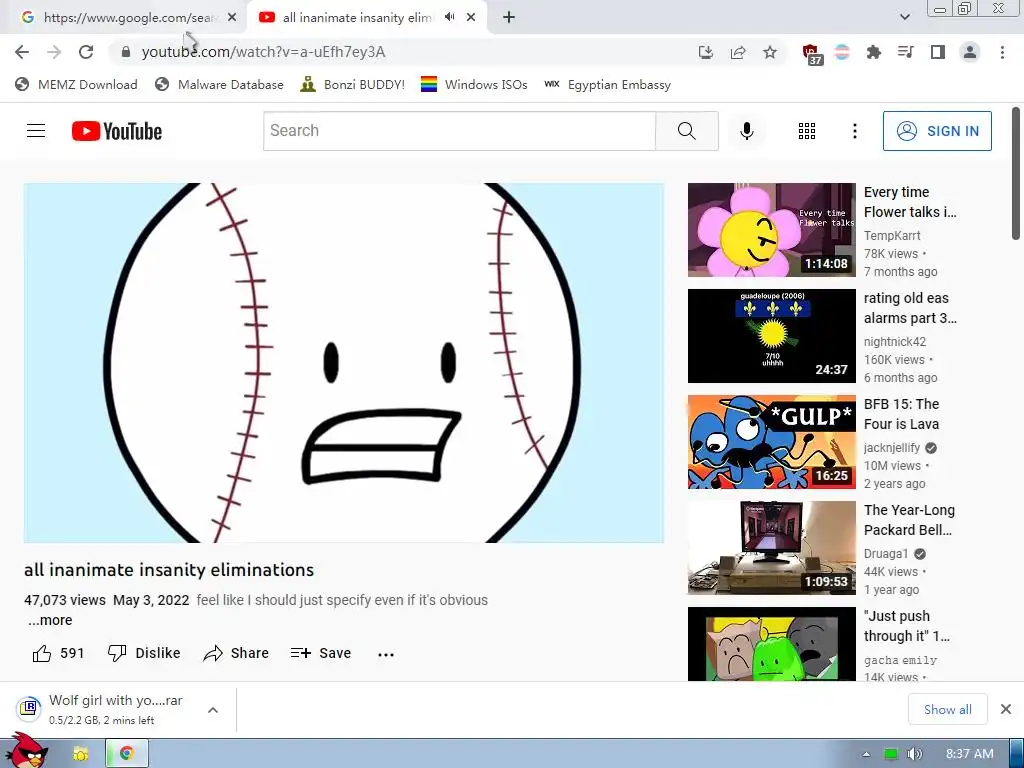This screenshot has width=1024, height=768.
Task: Expand the tab search dropdown arrow
Action: coord(904,18)
